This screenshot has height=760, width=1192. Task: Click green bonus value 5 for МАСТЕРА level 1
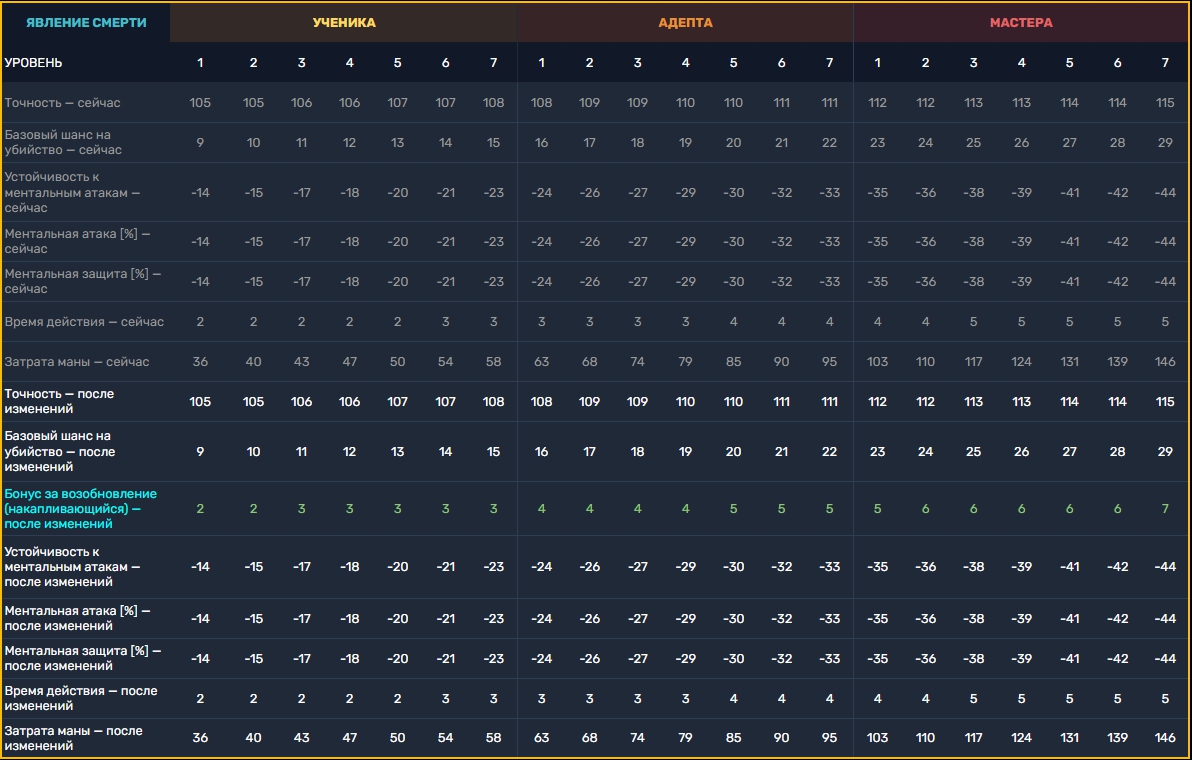pyautogui.click(x=877, y=508)
